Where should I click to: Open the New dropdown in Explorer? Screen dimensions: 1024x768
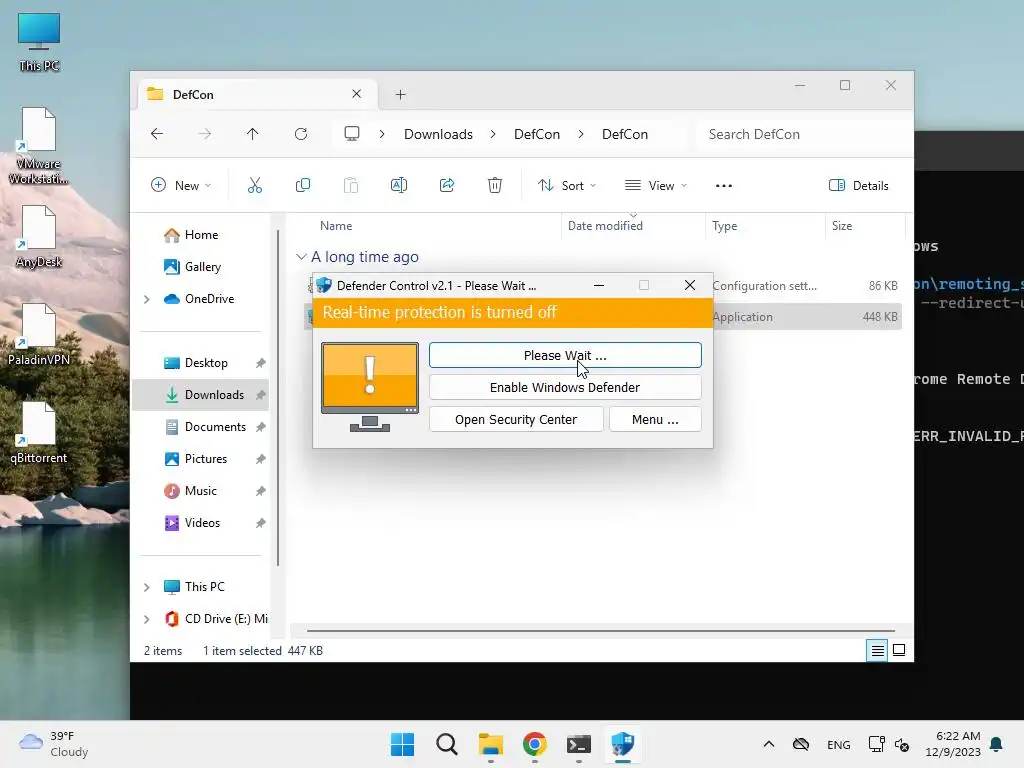pos(181,185)
